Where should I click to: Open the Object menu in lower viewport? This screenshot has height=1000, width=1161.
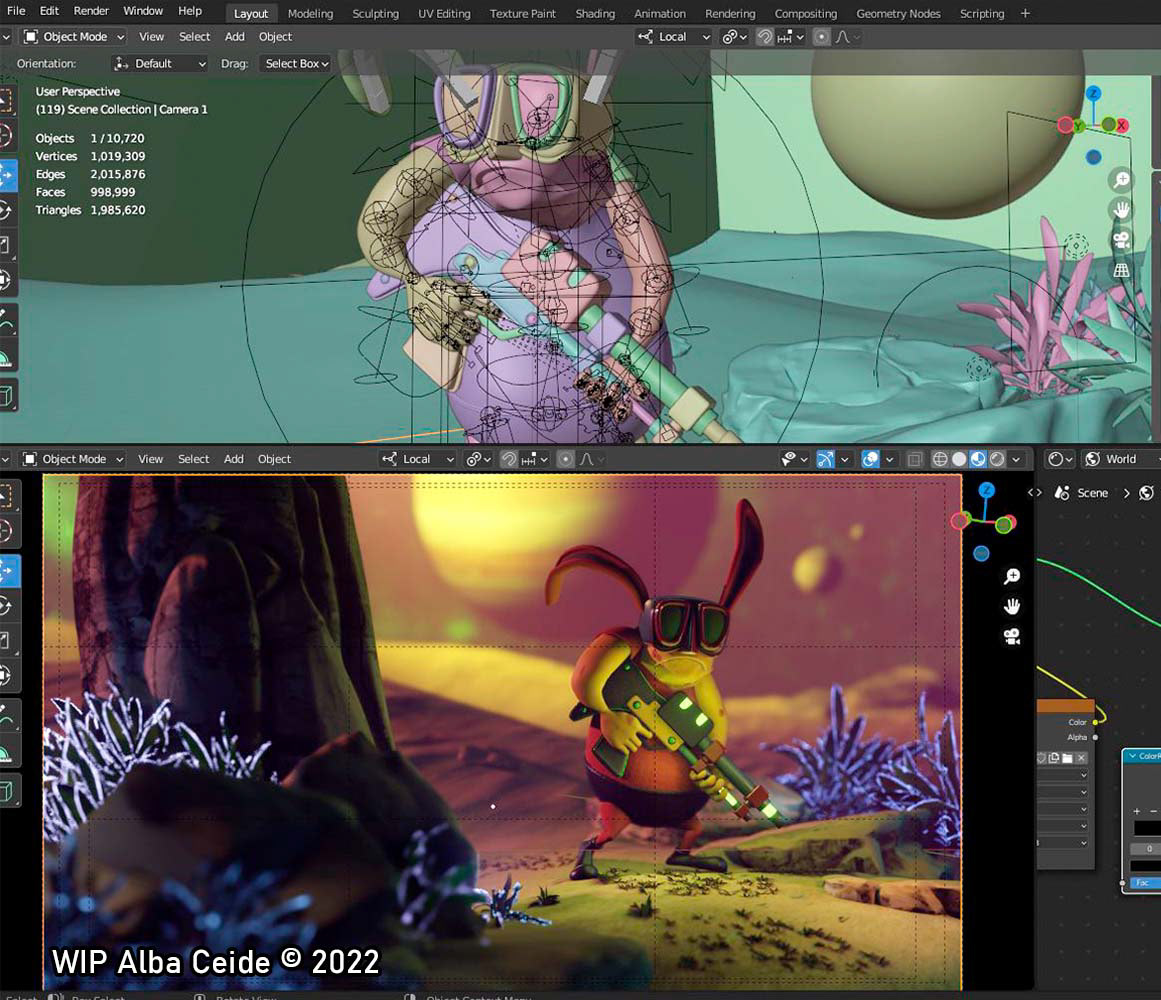pyautogui.click(x=274, y=460)
